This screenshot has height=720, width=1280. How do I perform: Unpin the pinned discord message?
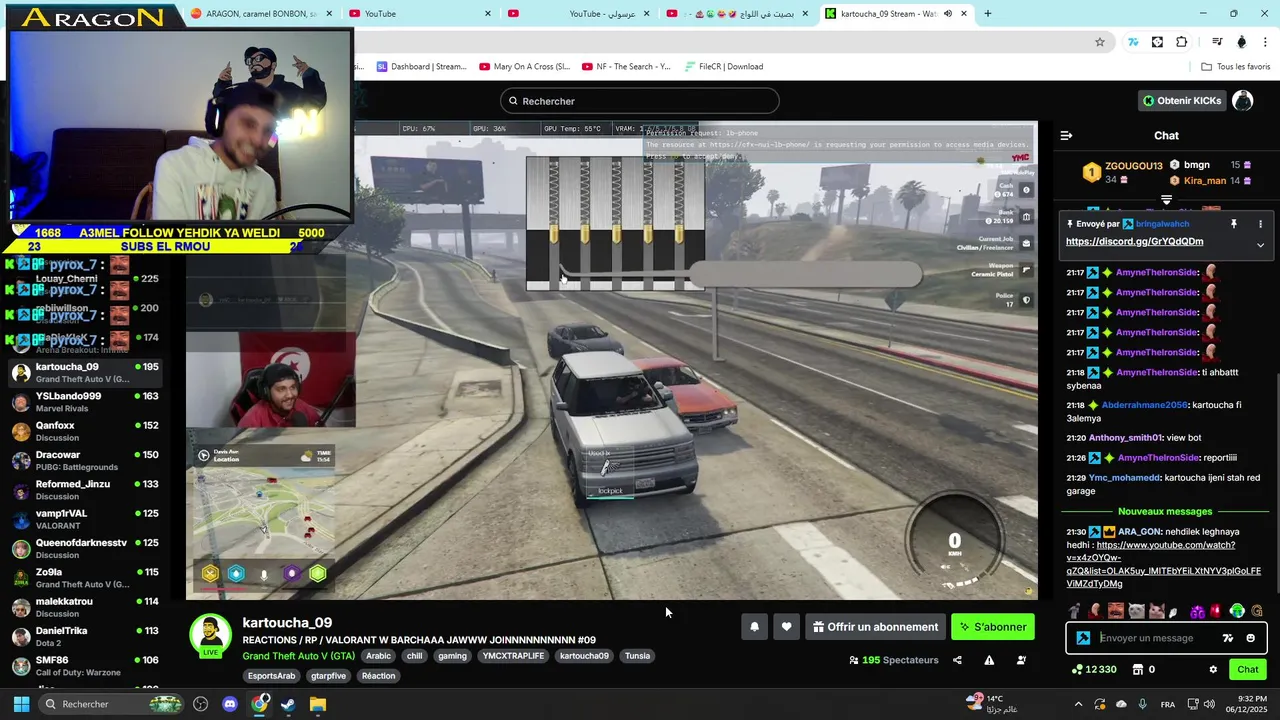(1234, 224)
